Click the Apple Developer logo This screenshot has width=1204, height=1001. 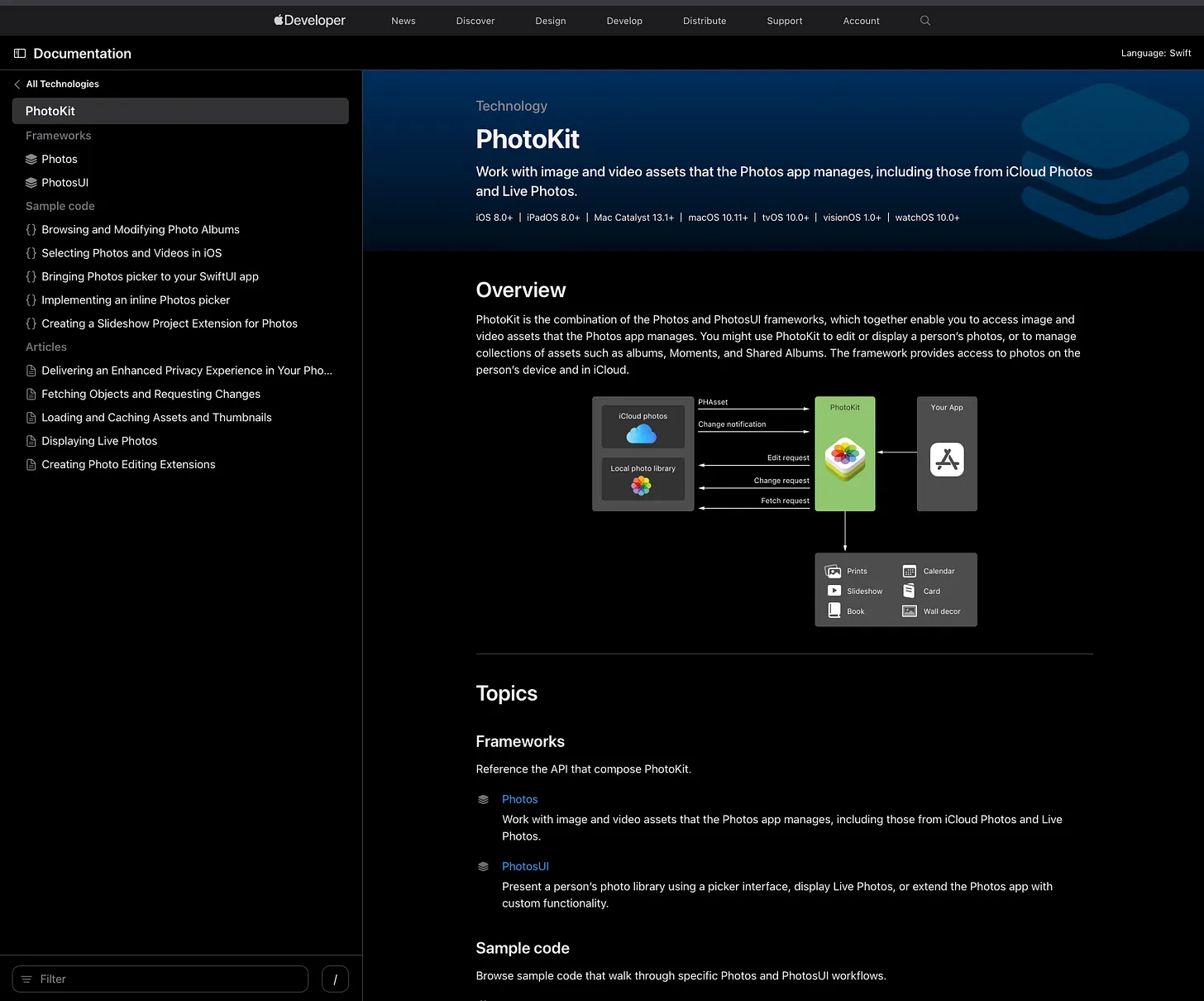(x=310, y=21)
